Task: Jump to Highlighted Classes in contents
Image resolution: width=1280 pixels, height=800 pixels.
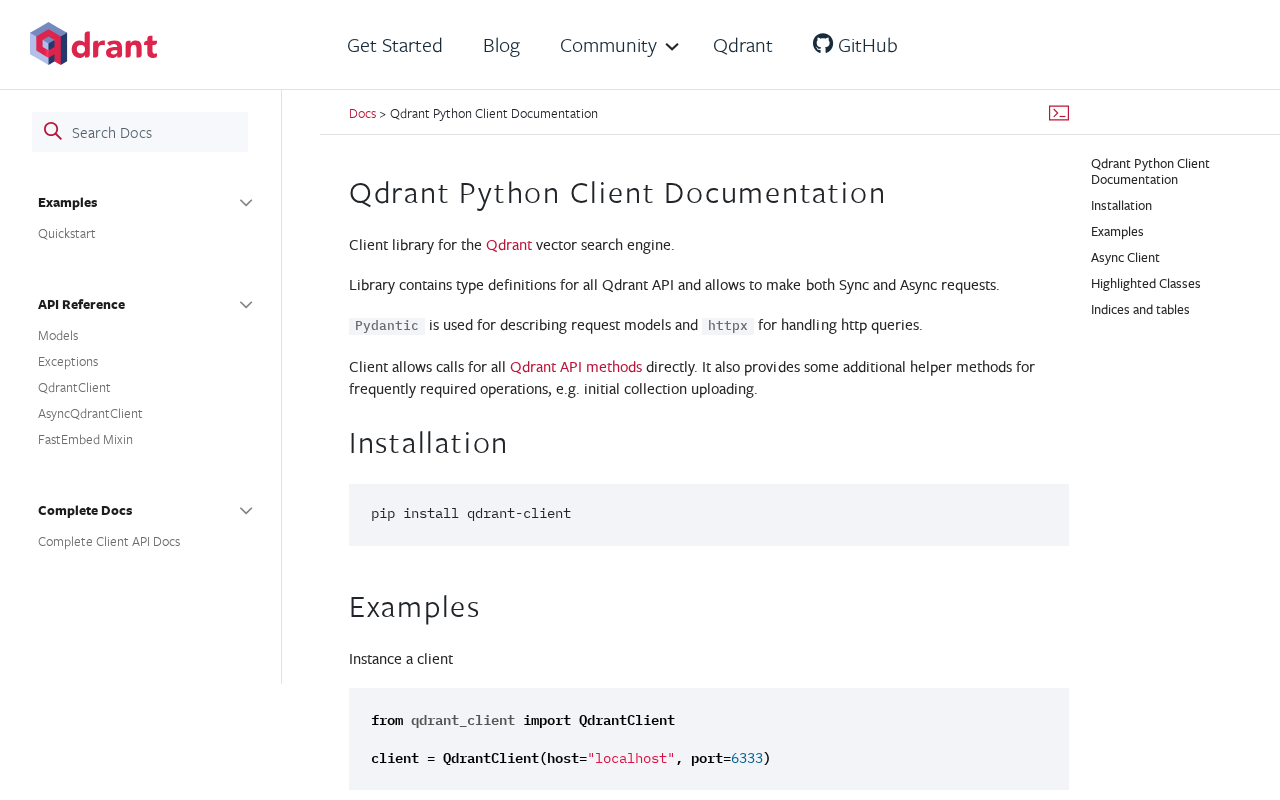Action: coord(1146,283)
